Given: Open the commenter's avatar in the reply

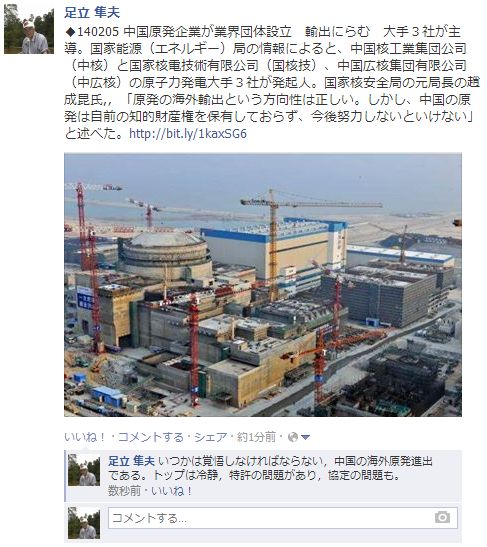Looking at the screenshot, I should click(84, 470).
